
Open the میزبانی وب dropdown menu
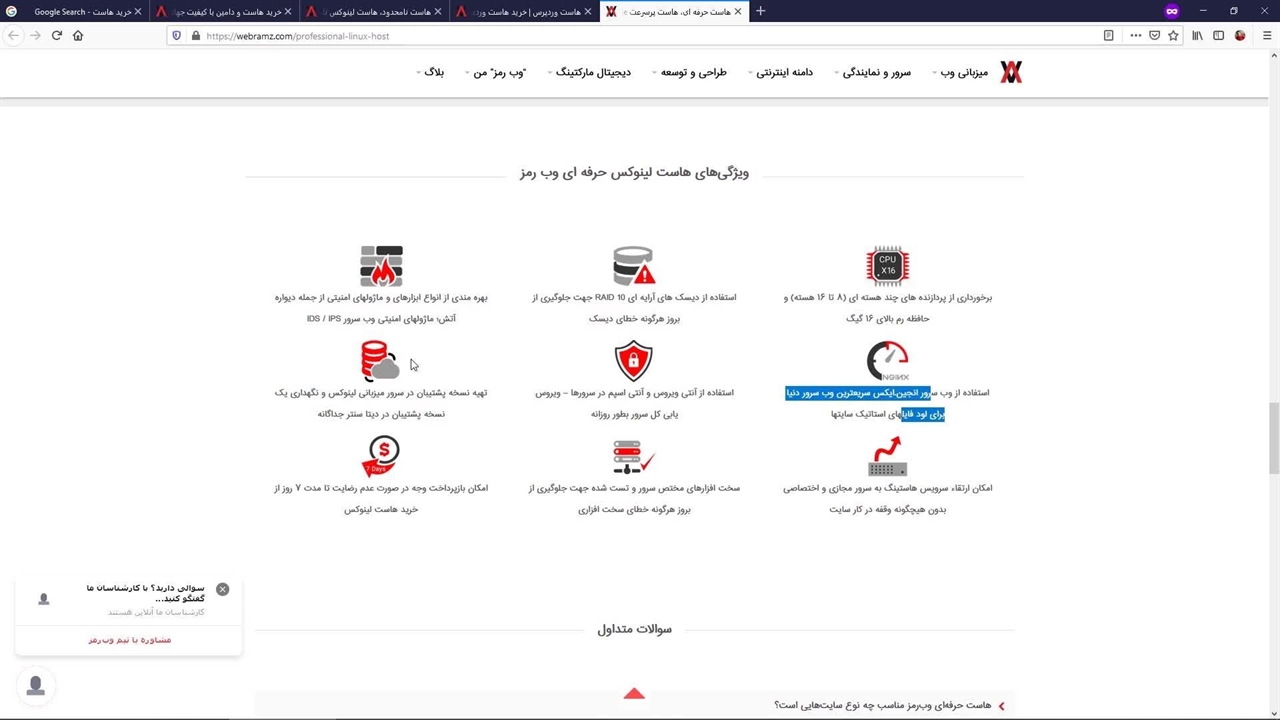coord(962,73)
